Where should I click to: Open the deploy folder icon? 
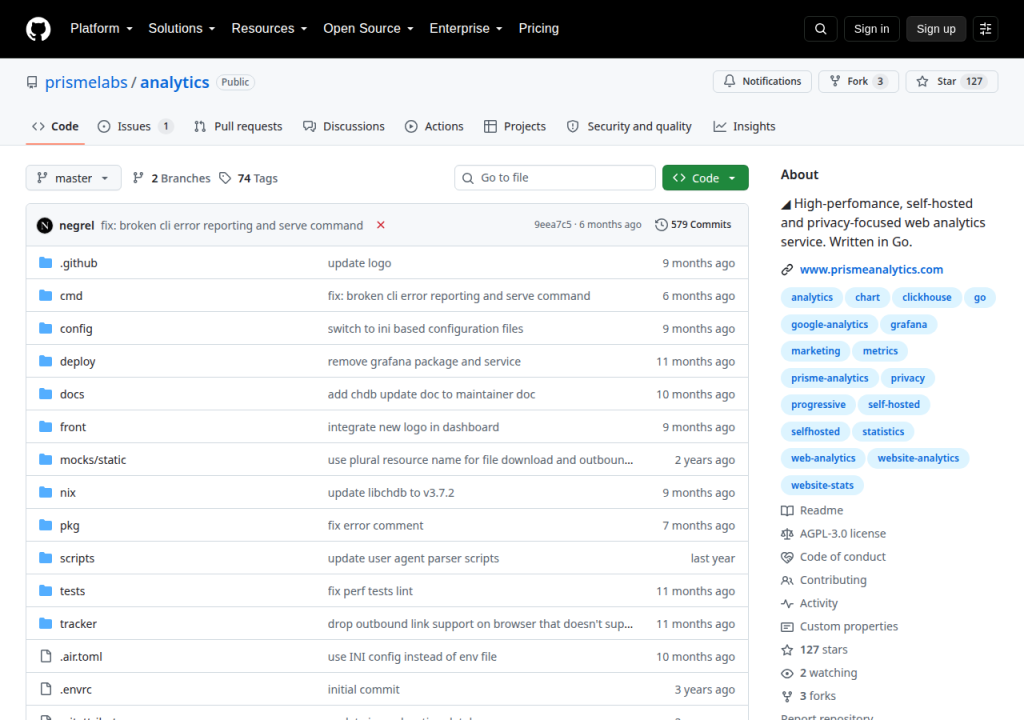tap(45, 361)
